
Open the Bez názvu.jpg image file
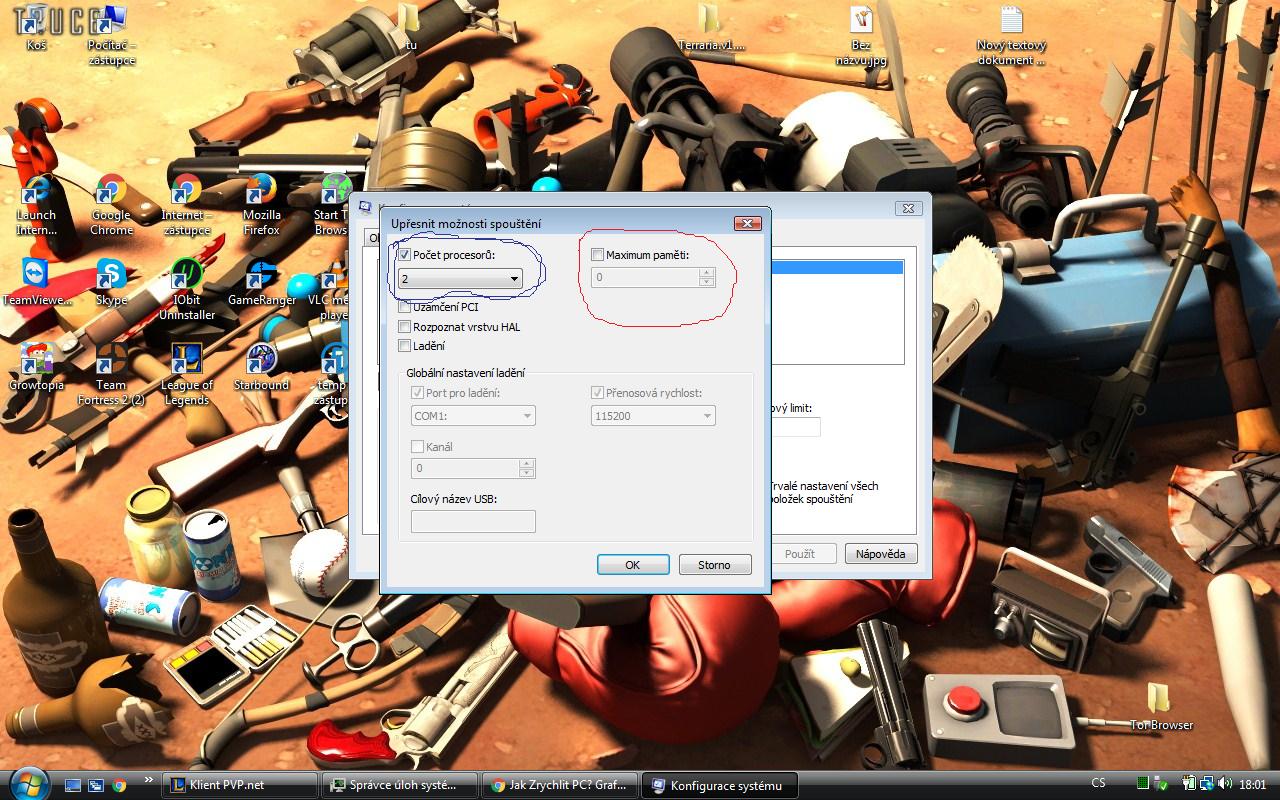tap(861, 34)
